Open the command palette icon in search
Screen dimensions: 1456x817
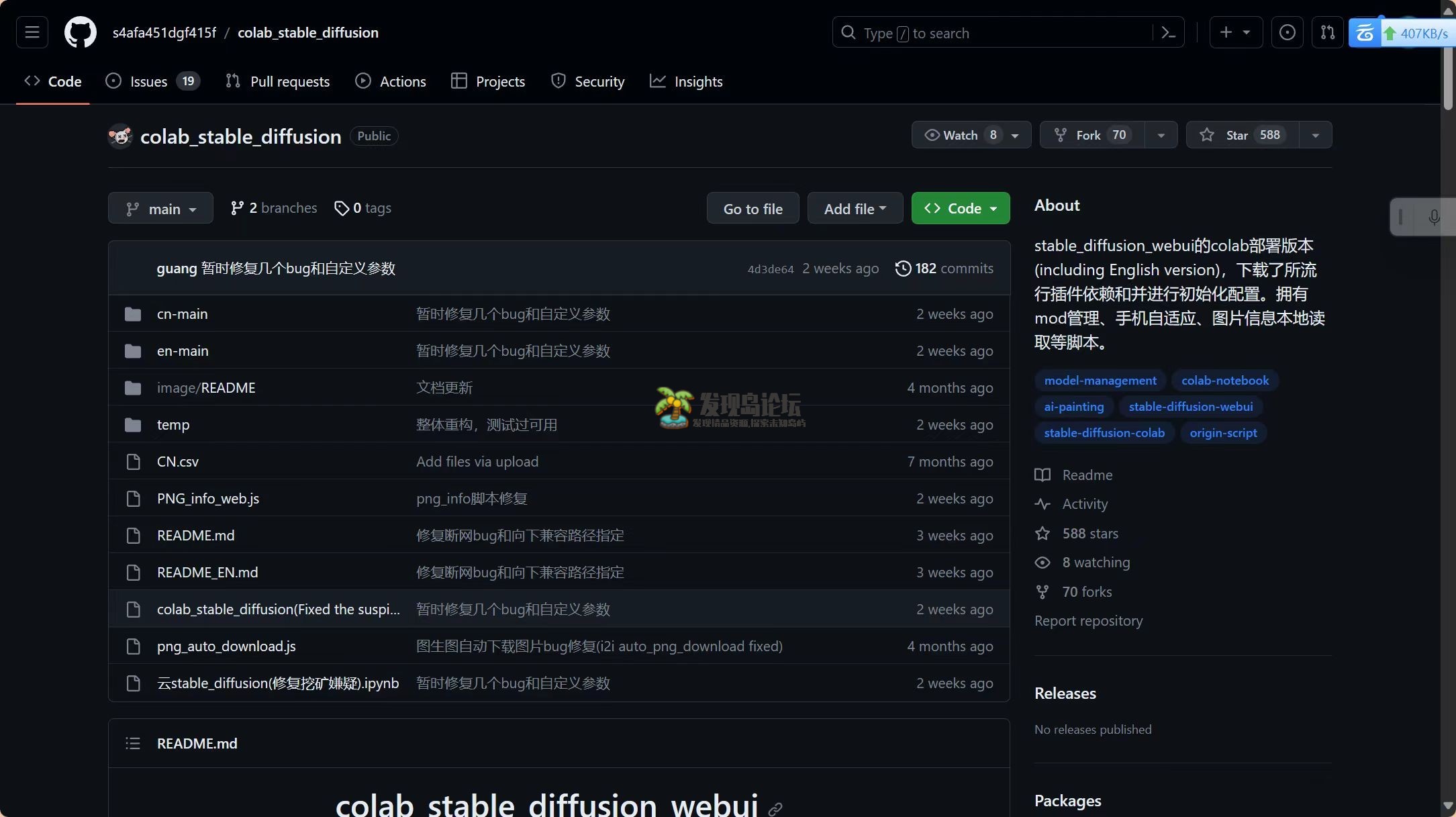tap(1168, 32)
